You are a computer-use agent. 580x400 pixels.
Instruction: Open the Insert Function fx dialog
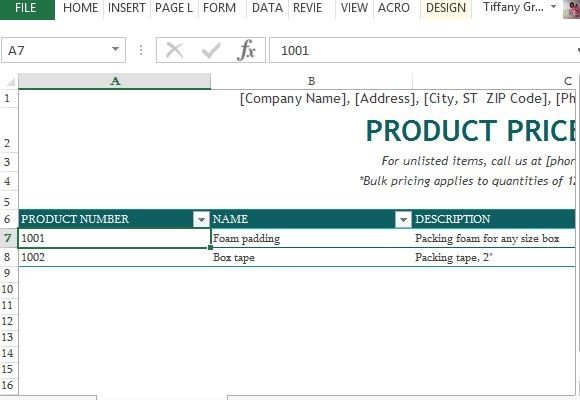[x=247, y=50]
